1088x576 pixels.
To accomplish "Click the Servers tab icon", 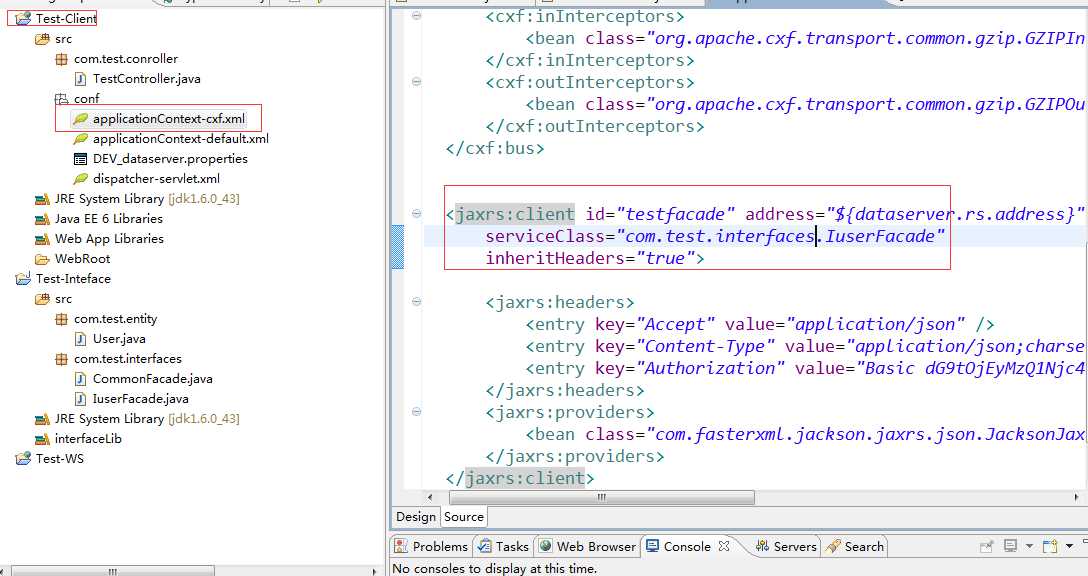I will [763, 546].
